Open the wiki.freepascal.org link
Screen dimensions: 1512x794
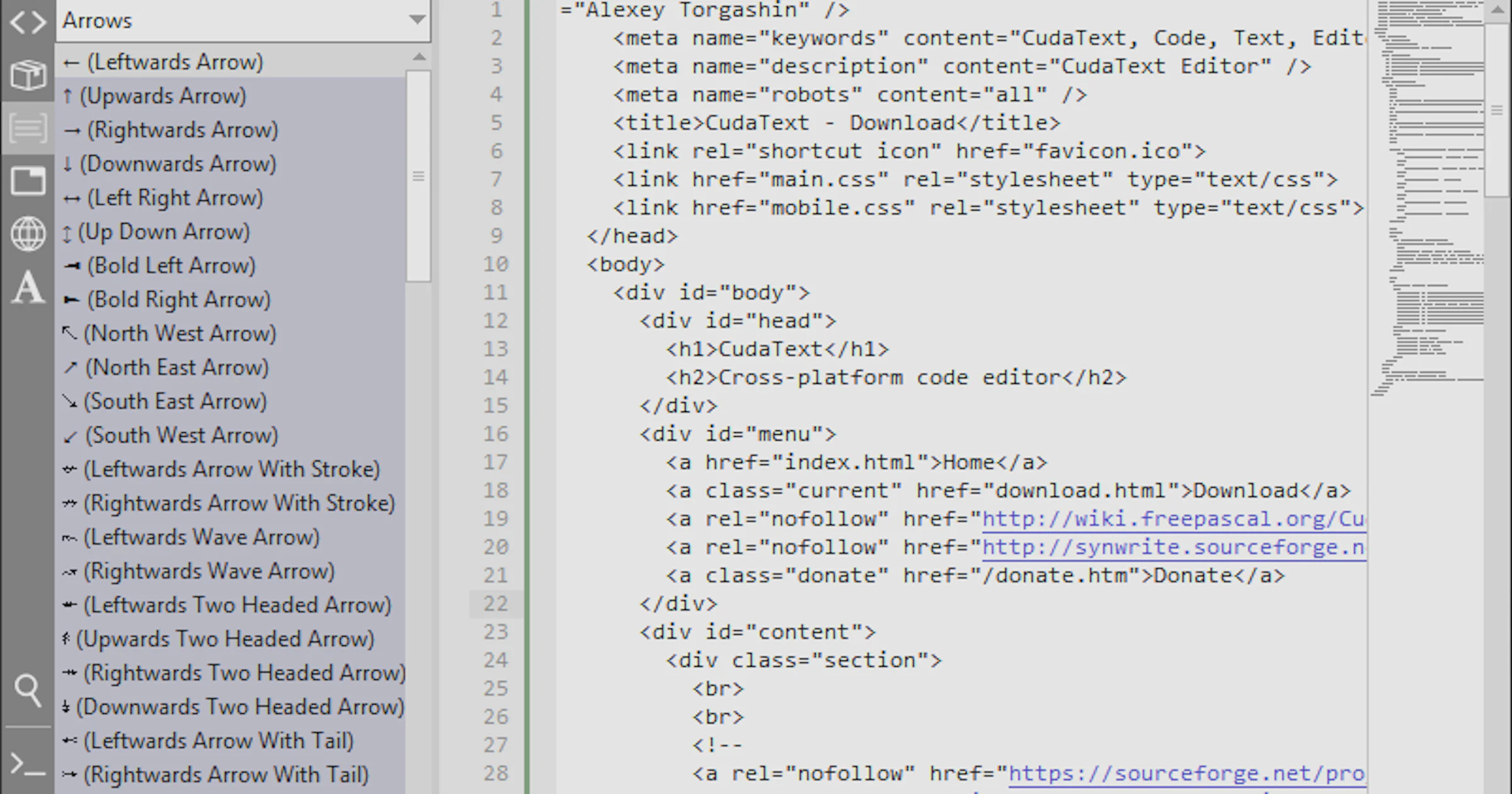[x=1174, y=519]
